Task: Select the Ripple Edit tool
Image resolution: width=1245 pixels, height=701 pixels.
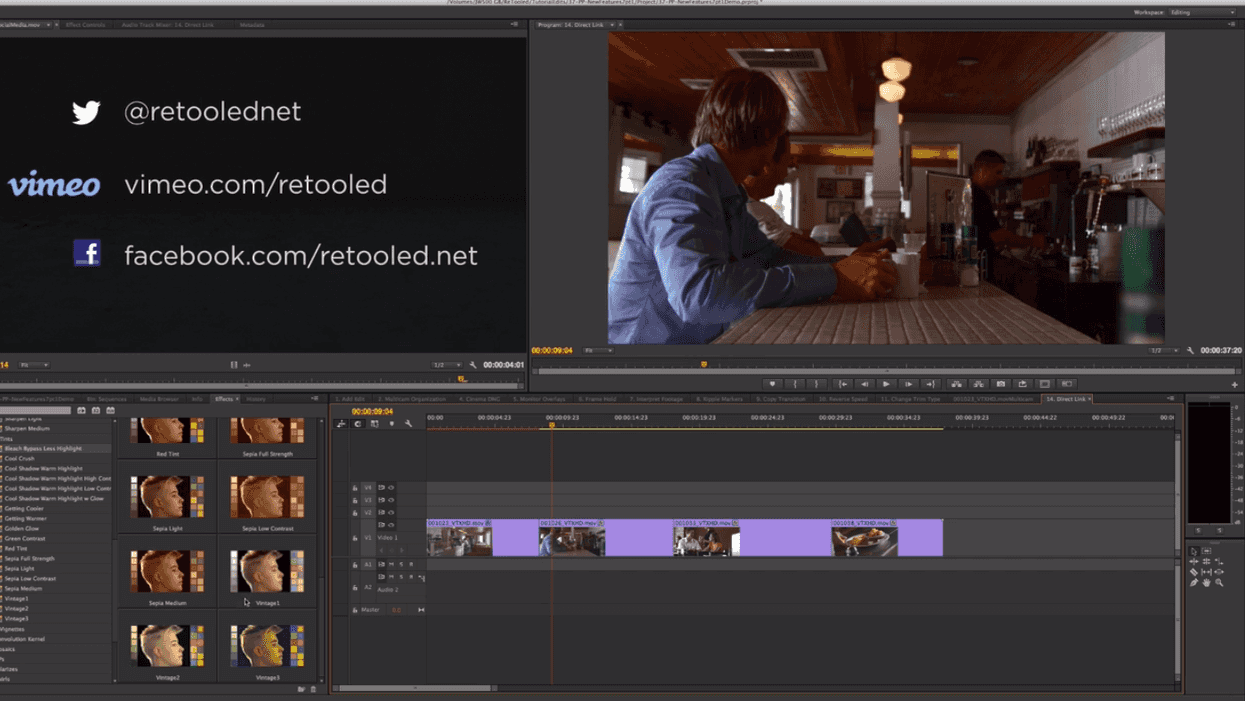Action: (x=1194, y=561)
